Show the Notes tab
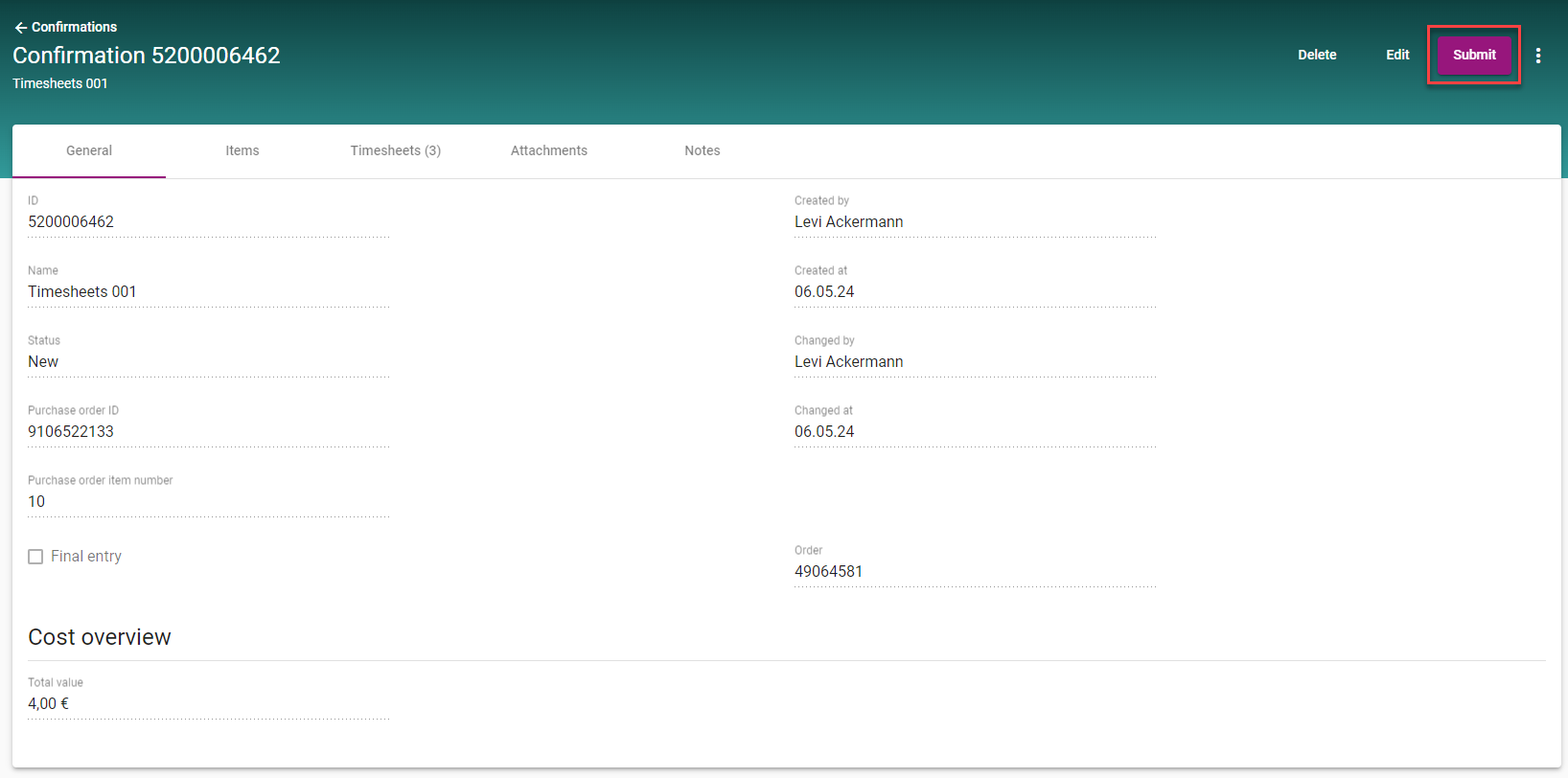This screenshot has height=778, width=1568. 702,150
